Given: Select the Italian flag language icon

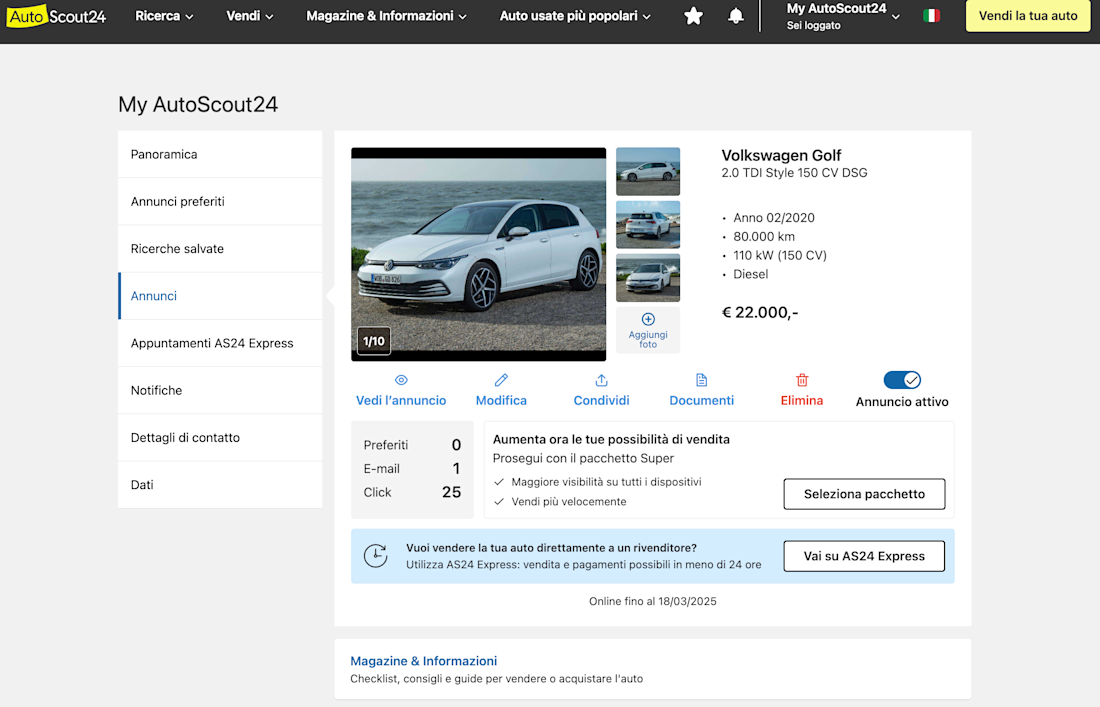Looking at the screenshot, I should click(931, 16).
